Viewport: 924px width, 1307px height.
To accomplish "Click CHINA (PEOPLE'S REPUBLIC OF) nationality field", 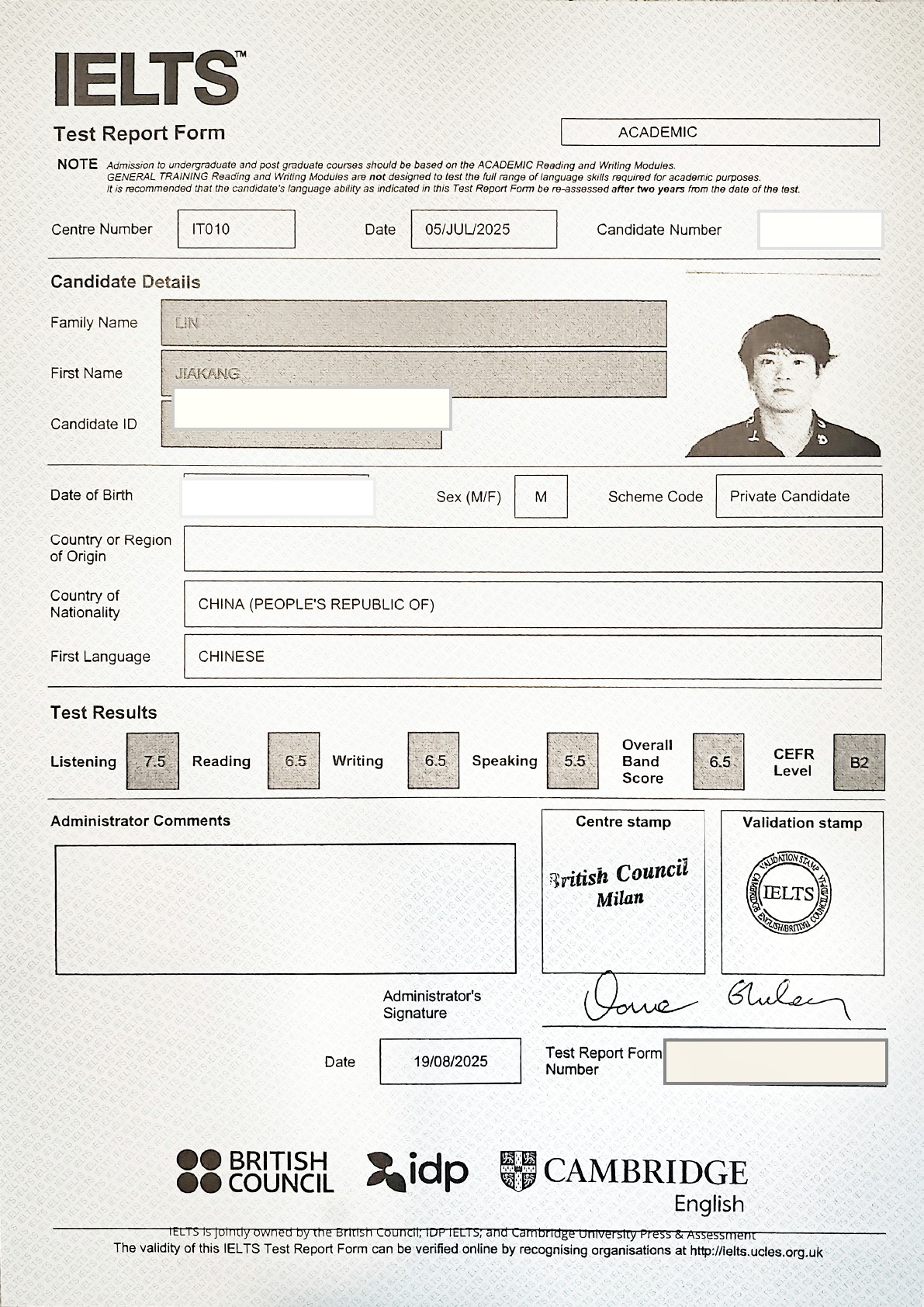I will [533, 605].
